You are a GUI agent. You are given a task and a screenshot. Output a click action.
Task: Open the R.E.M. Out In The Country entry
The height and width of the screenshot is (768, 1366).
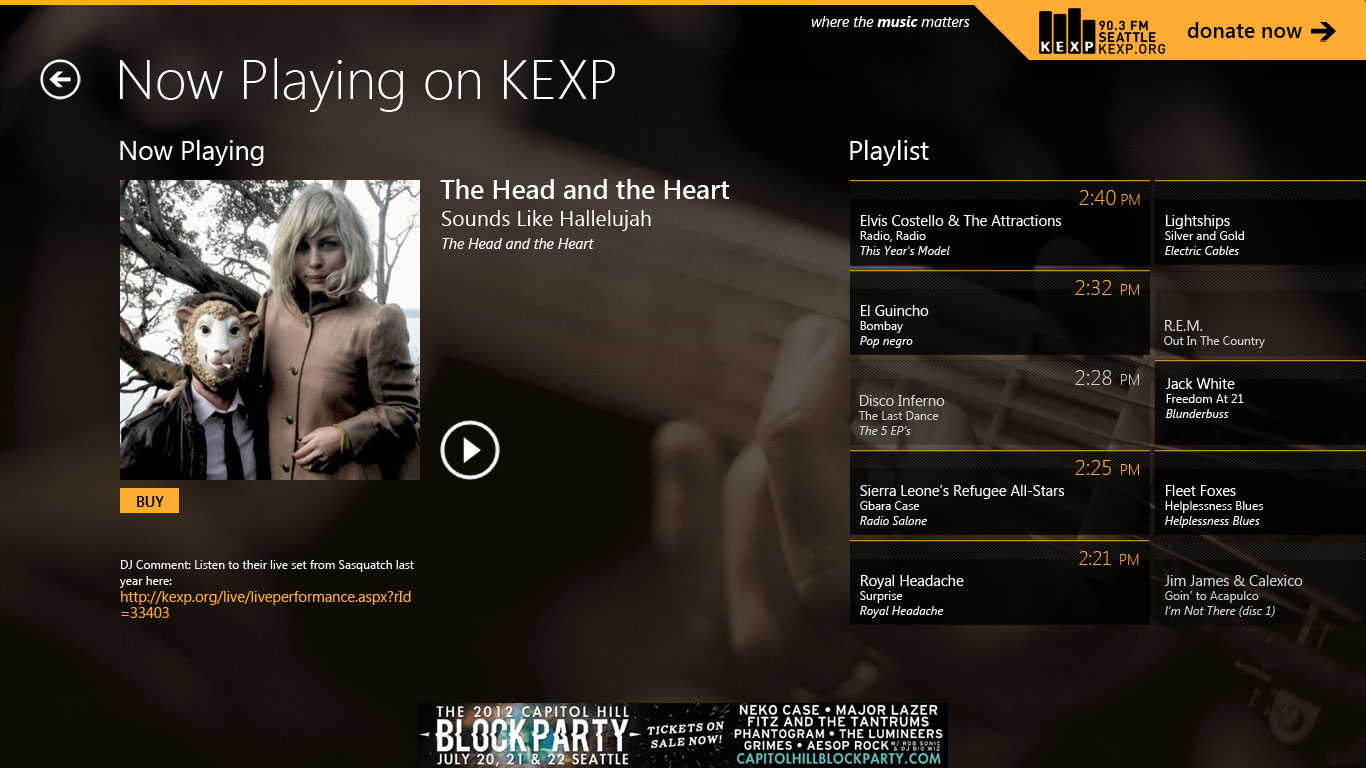[x=1260, y=313]
